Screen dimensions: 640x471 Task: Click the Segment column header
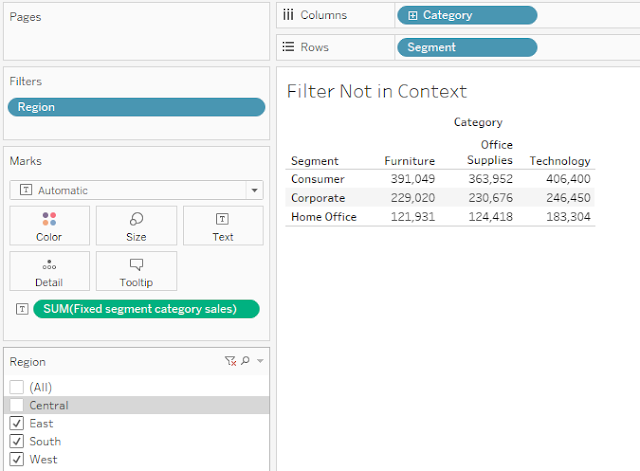point(315,161)
